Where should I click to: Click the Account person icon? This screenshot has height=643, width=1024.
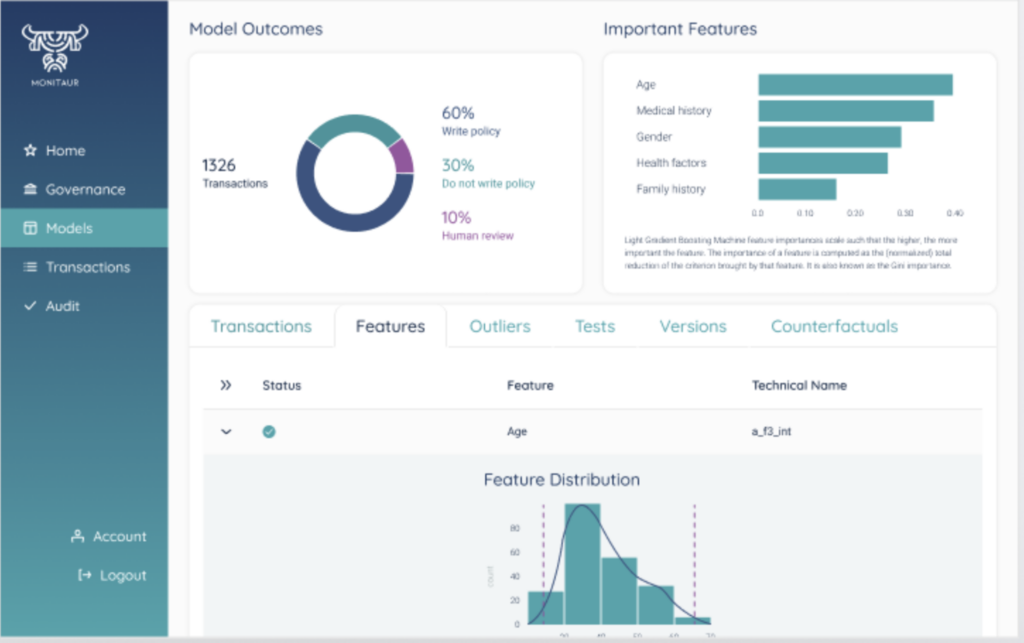78,536
